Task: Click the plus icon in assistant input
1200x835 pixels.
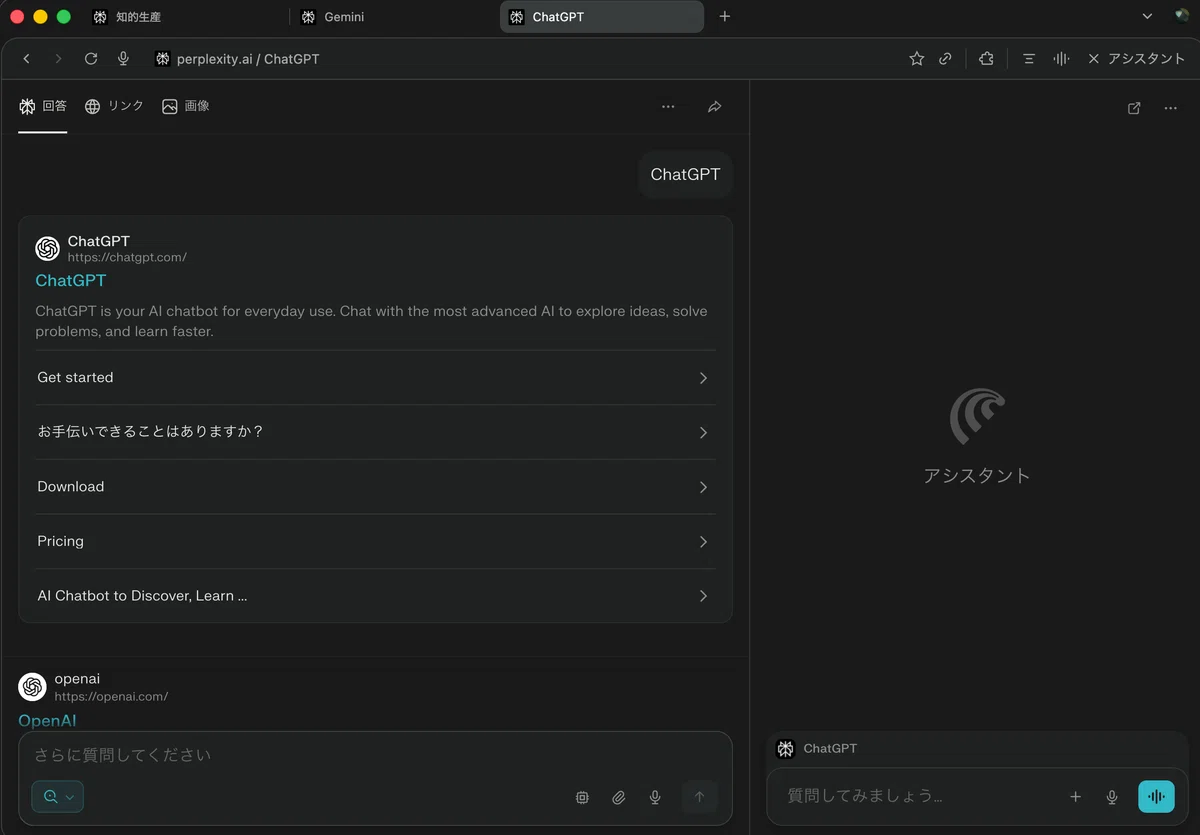Action: (1075, 797)
